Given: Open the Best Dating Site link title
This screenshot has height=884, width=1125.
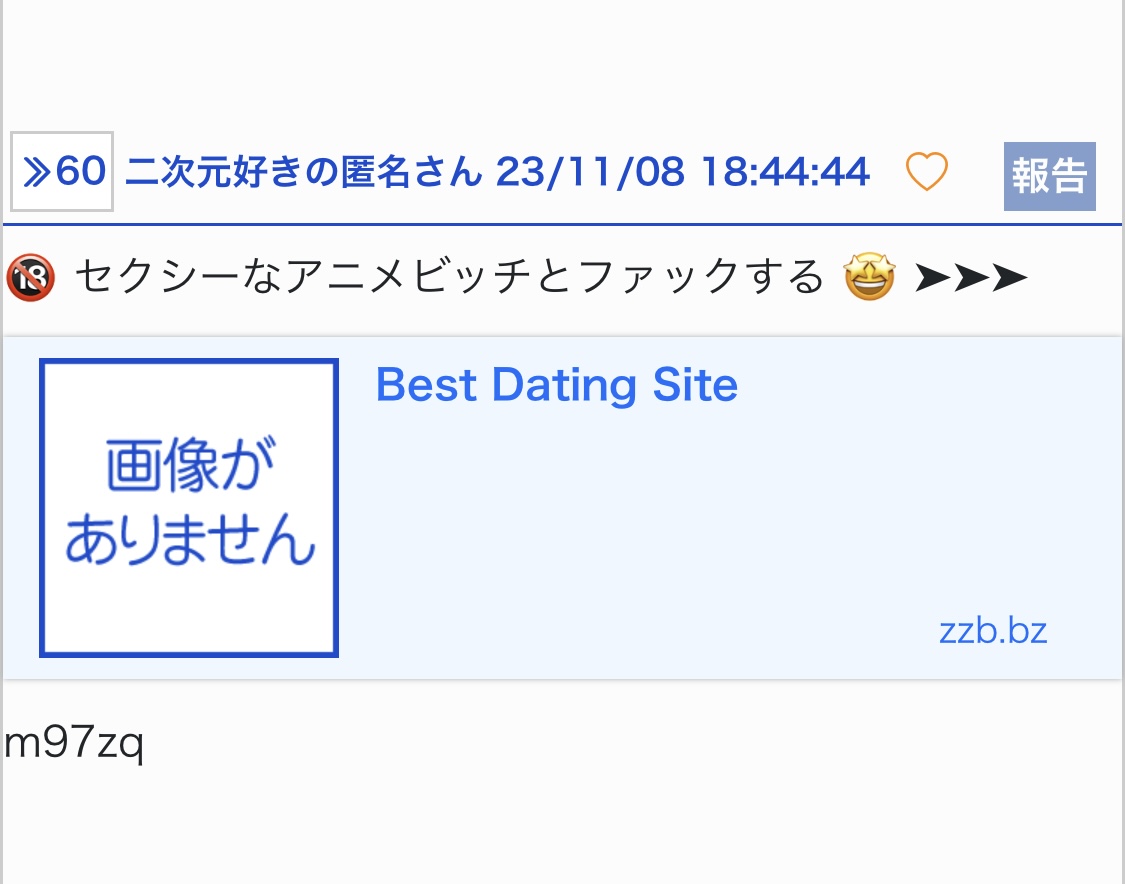Looking at the screenshot, I should [x=556, y=385].
